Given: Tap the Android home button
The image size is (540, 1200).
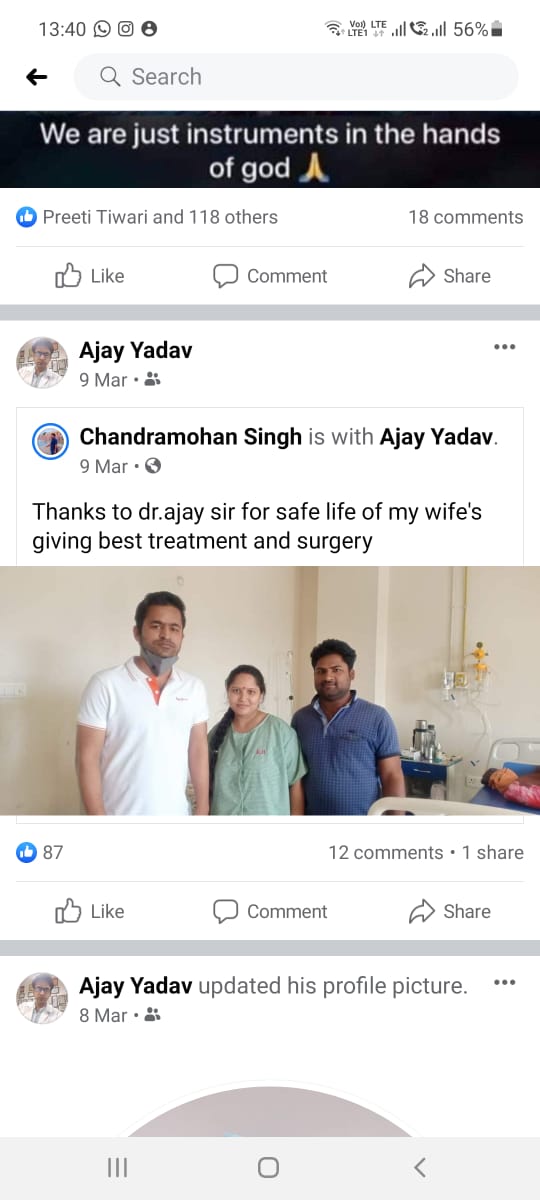Looking at the screenshot, I should click(x=268, y=1167).
